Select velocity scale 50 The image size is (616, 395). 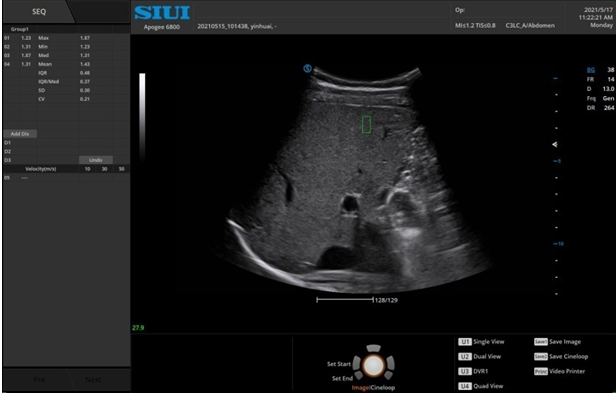point(121,169)
